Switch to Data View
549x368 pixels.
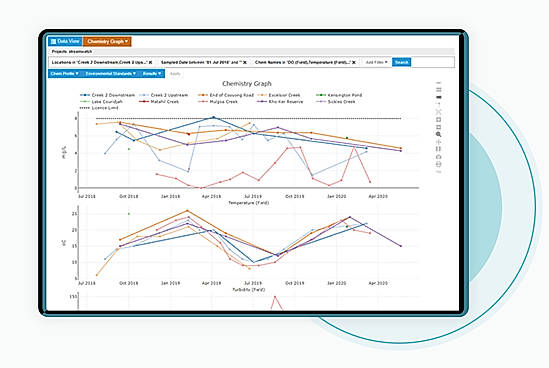pyautogui.click(x=65, y=41)
